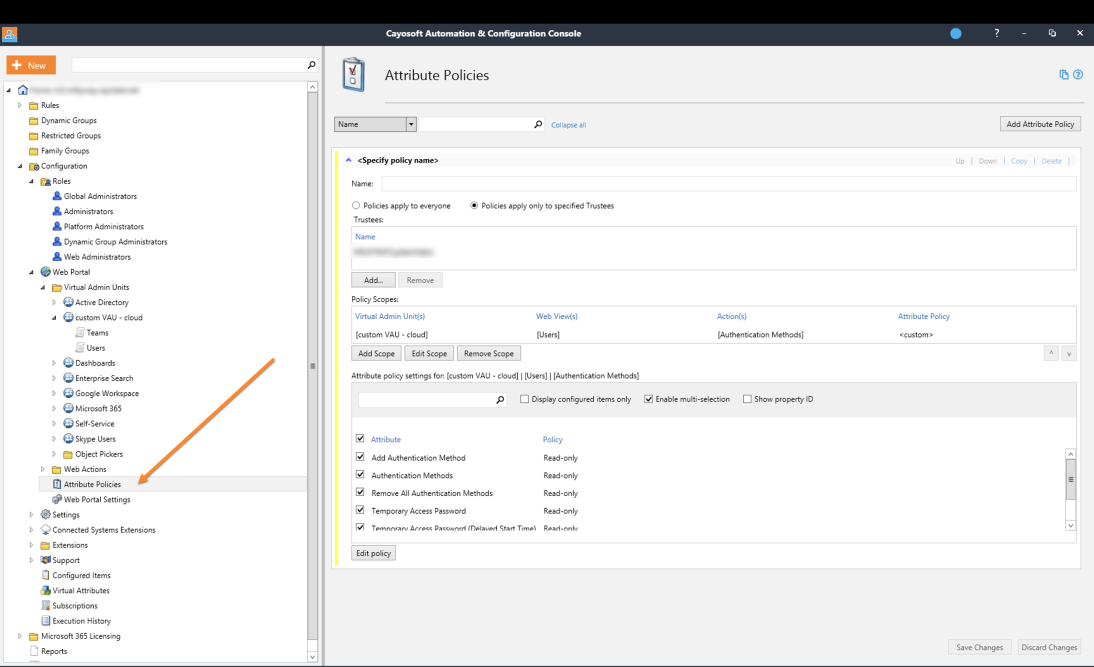Screen dimensions: 1094x667
Task: Open Subscriptions in the tree
Action: [x=75, y=606]
